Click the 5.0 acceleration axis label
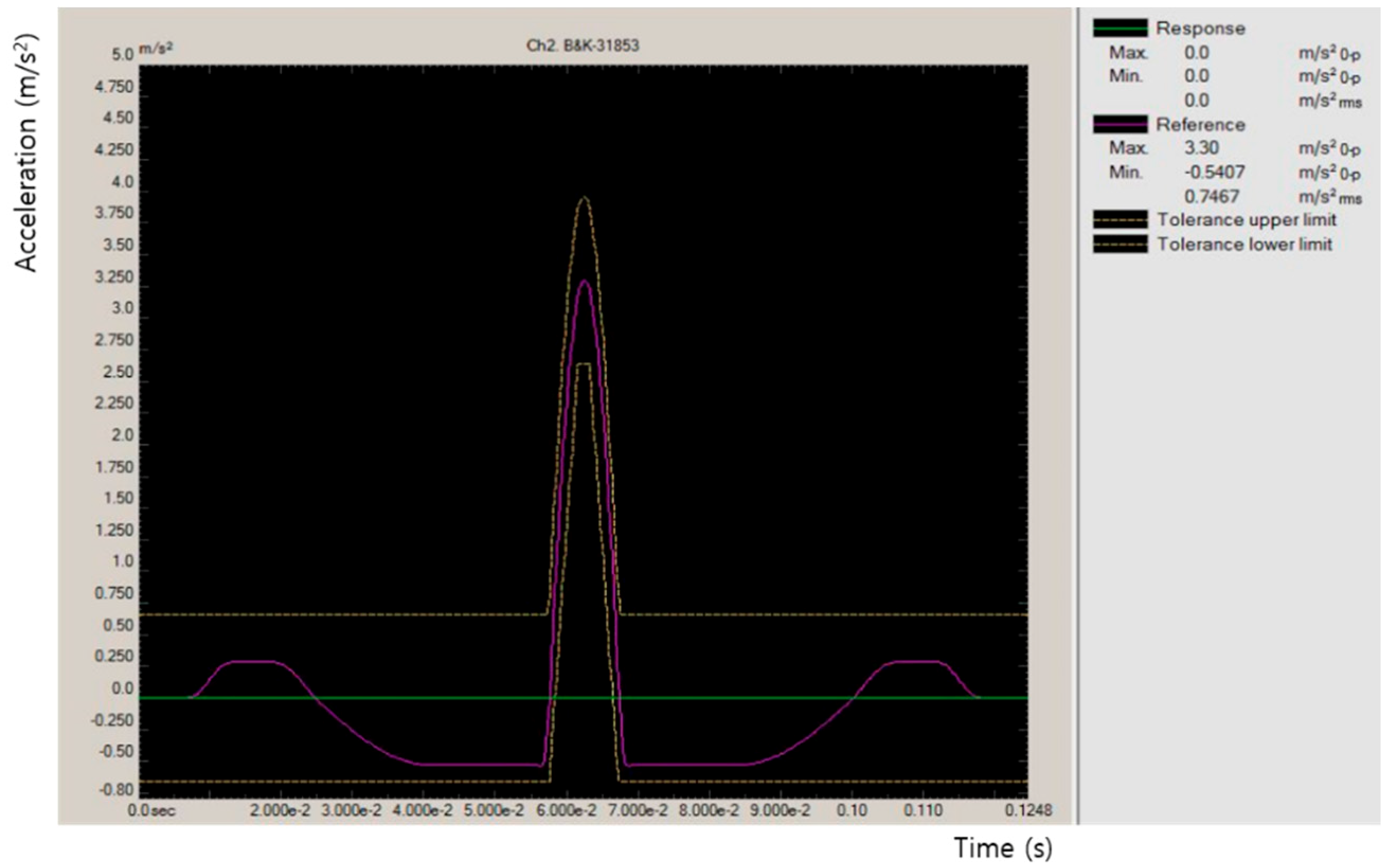This screenshot has width=1388, height=868. (123, 55)
